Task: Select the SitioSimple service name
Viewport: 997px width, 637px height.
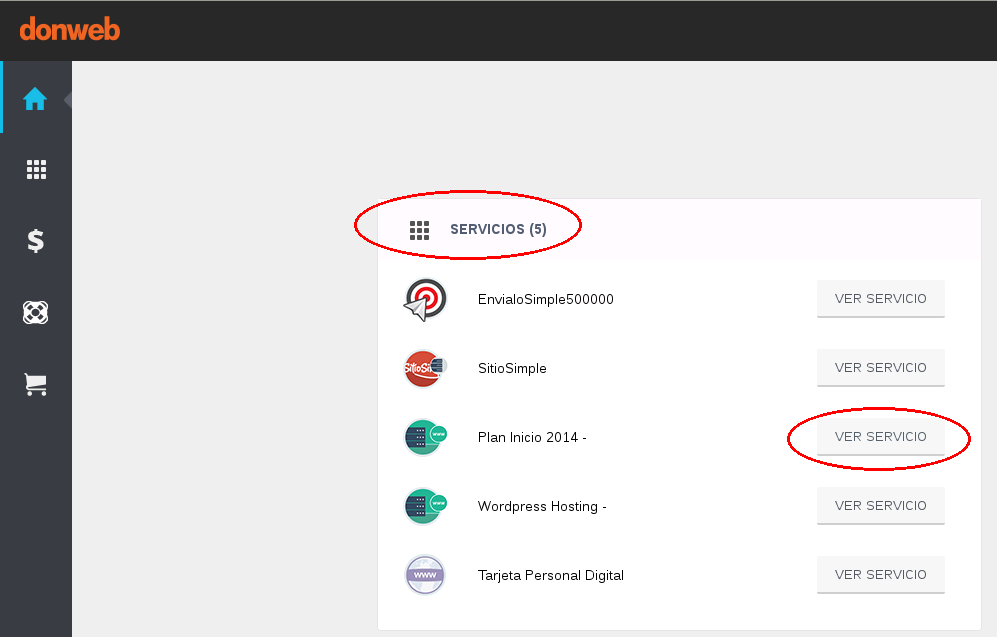Action: [x=512, y=368]
